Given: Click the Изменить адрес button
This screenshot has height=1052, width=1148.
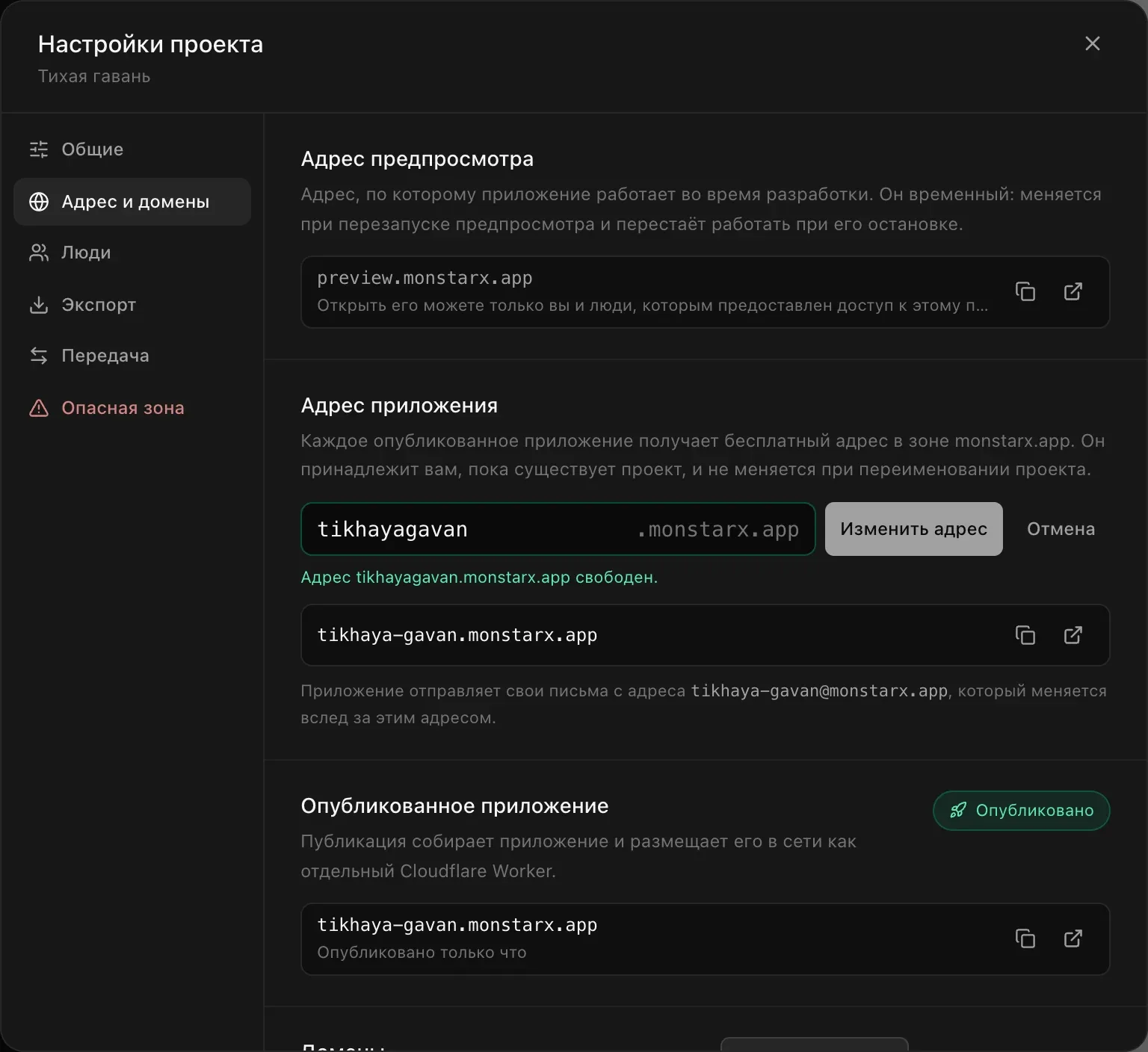Looking at the screenshot, I should [913, 529].
